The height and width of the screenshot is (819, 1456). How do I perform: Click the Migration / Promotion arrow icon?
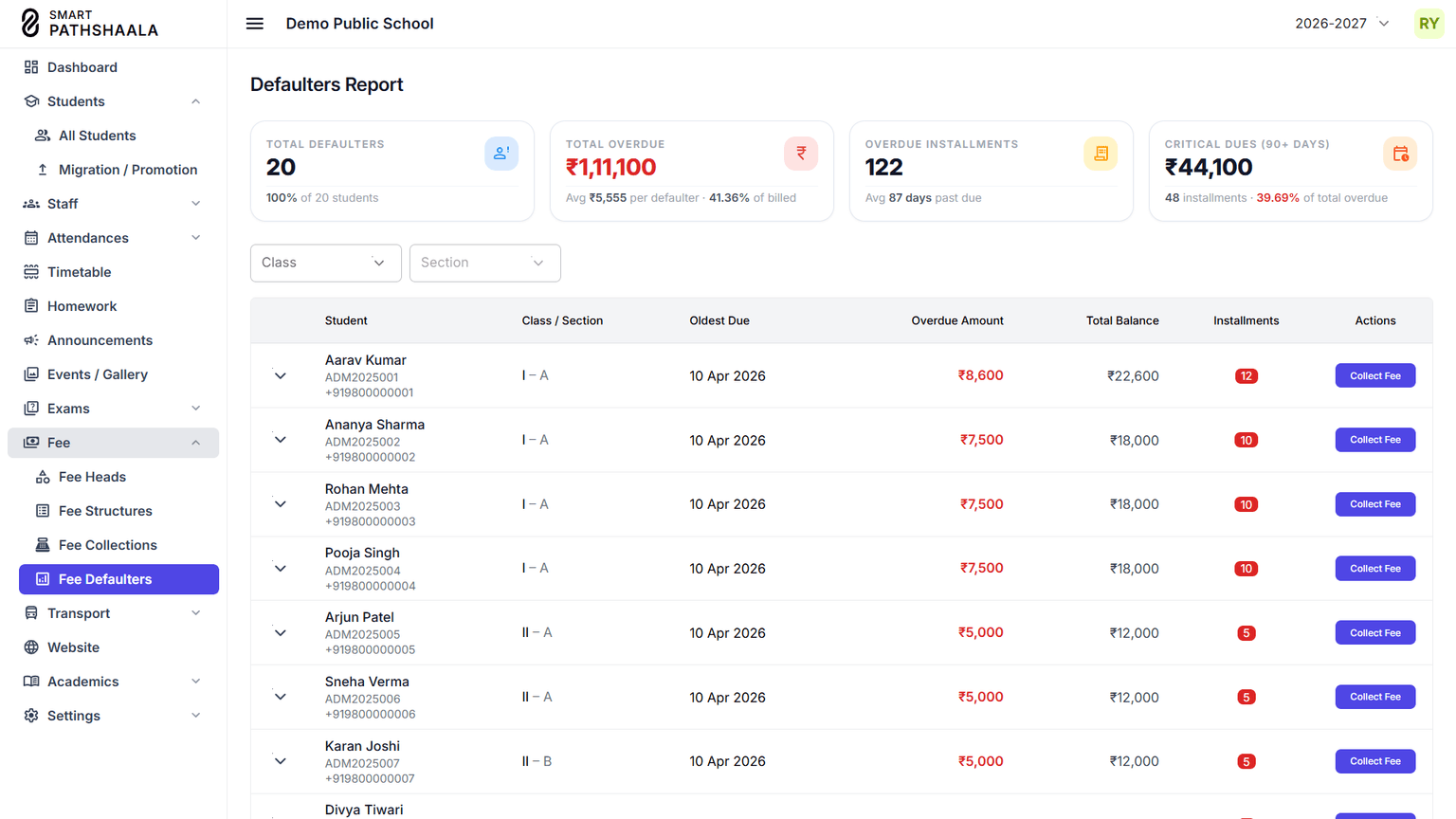(43, 170)
